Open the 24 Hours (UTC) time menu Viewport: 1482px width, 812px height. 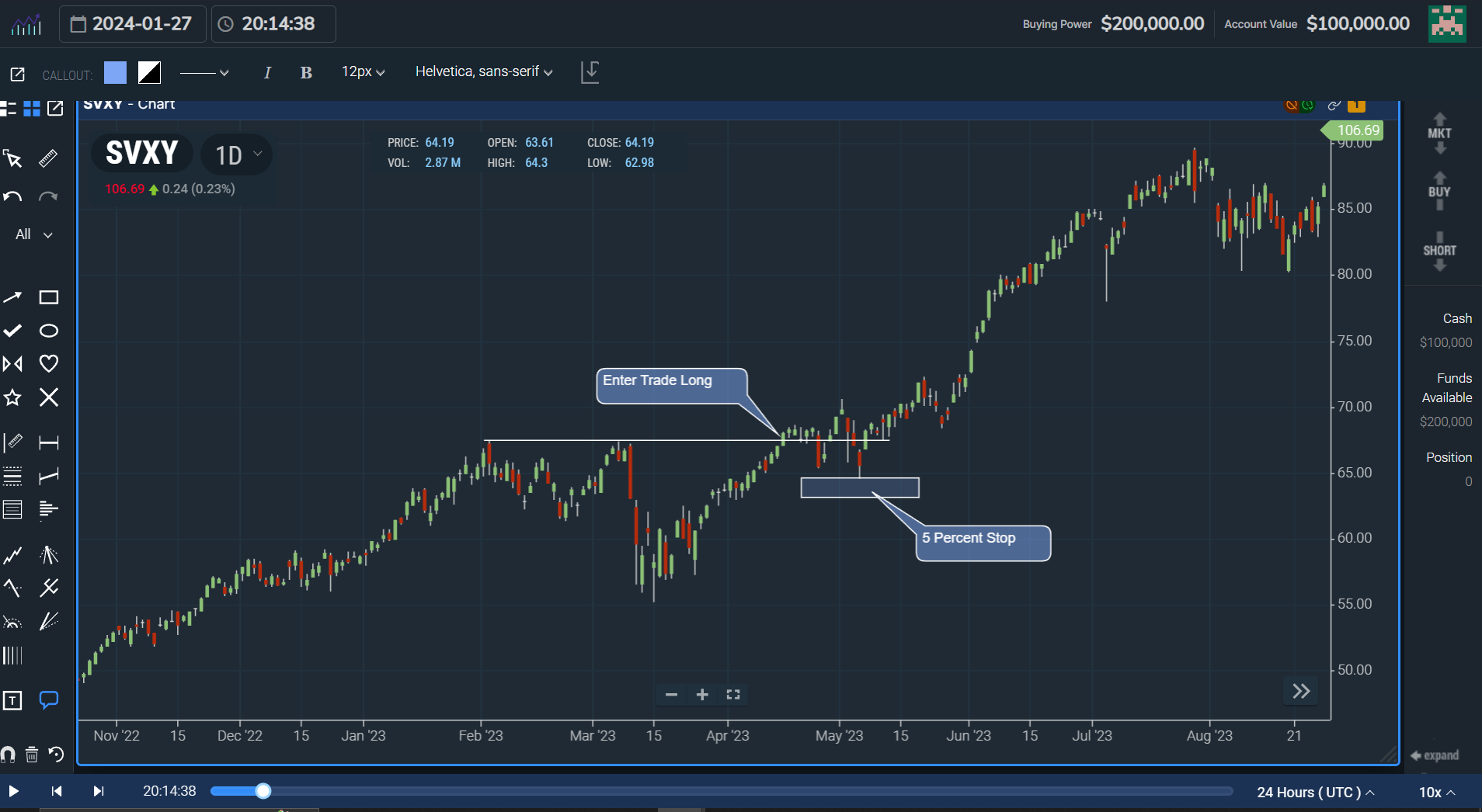[x=1314, y=792]
